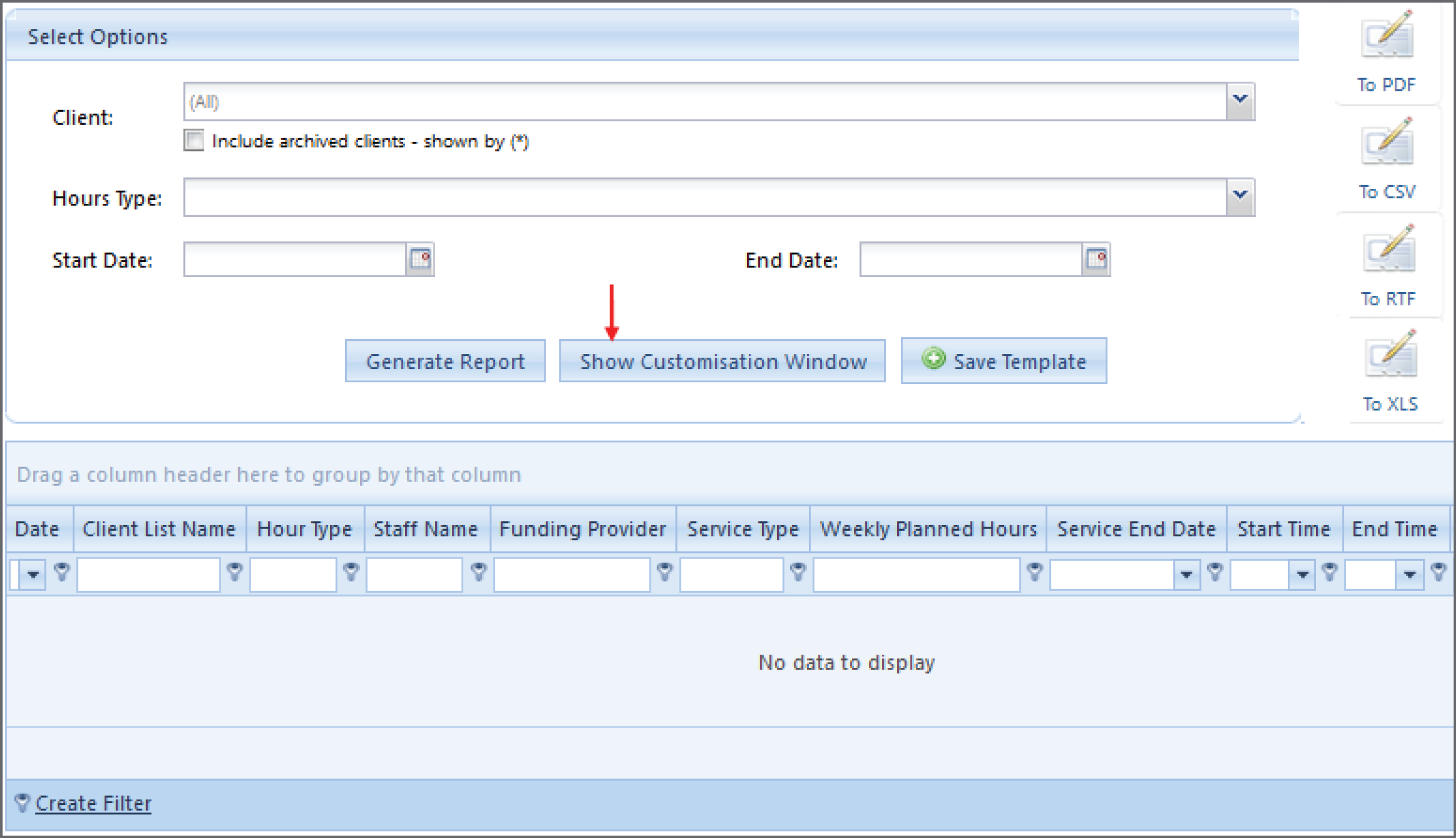The image size is (1456, 838).
Task: Focus the Hours Type text field
Action: 705,197
